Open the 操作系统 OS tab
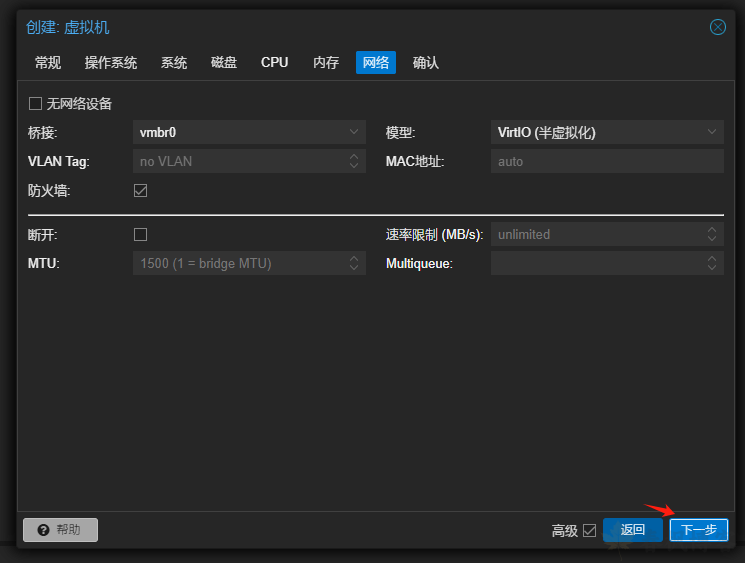 (111, 62)
